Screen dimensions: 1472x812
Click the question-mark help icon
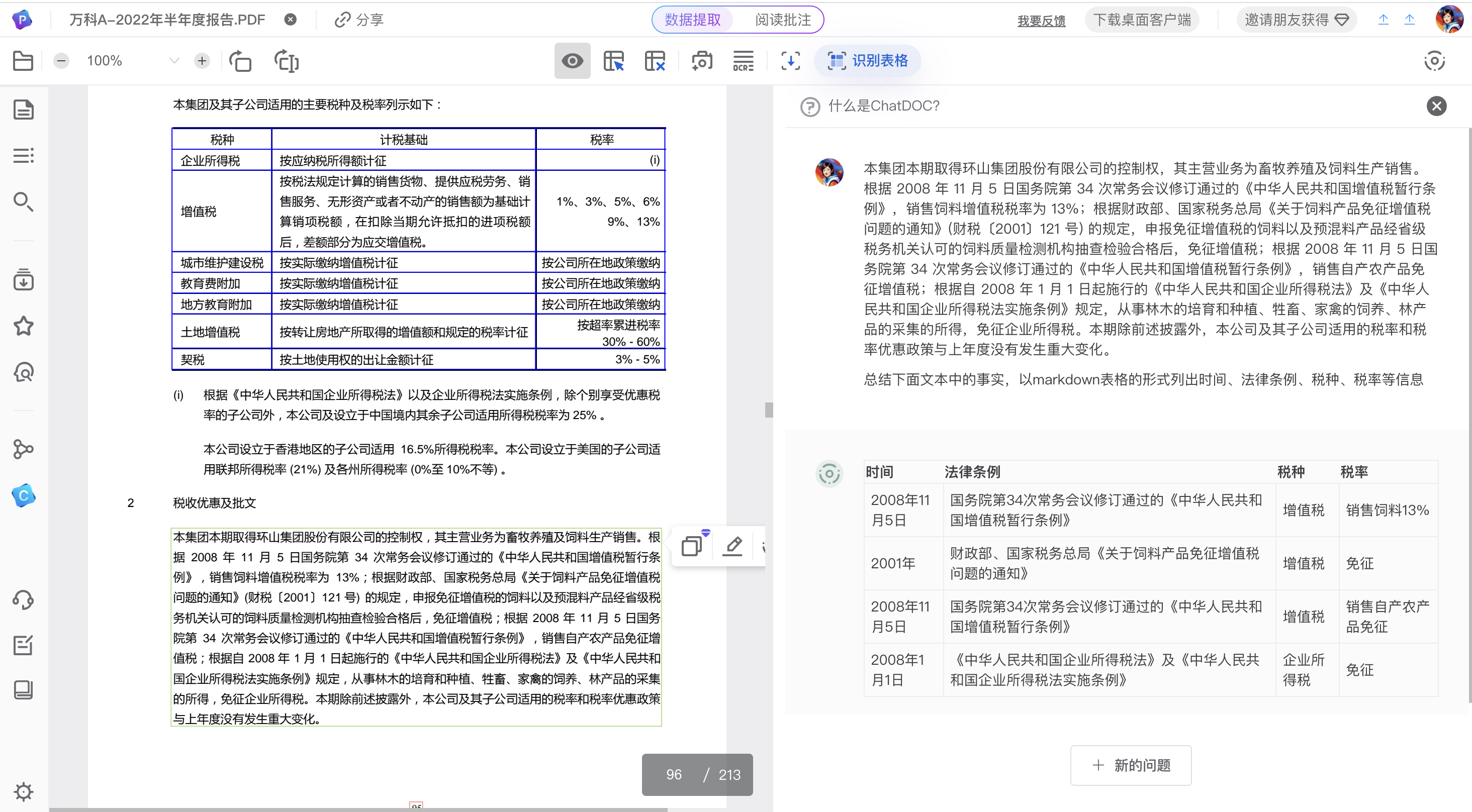pos(810,106)
